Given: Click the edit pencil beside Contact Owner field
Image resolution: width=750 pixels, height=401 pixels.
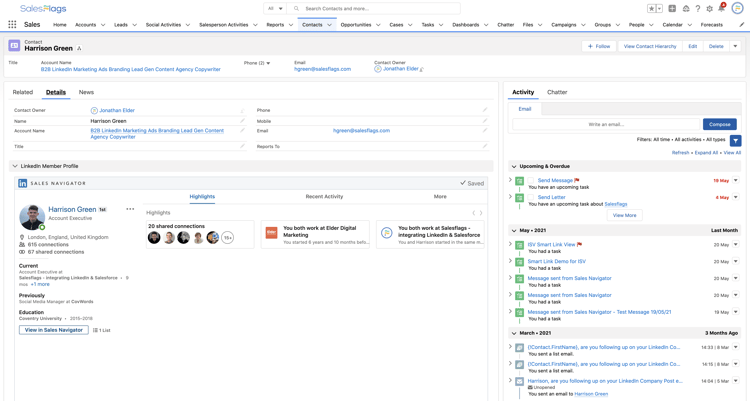Looking at the screenshot, I should (242, 111).
